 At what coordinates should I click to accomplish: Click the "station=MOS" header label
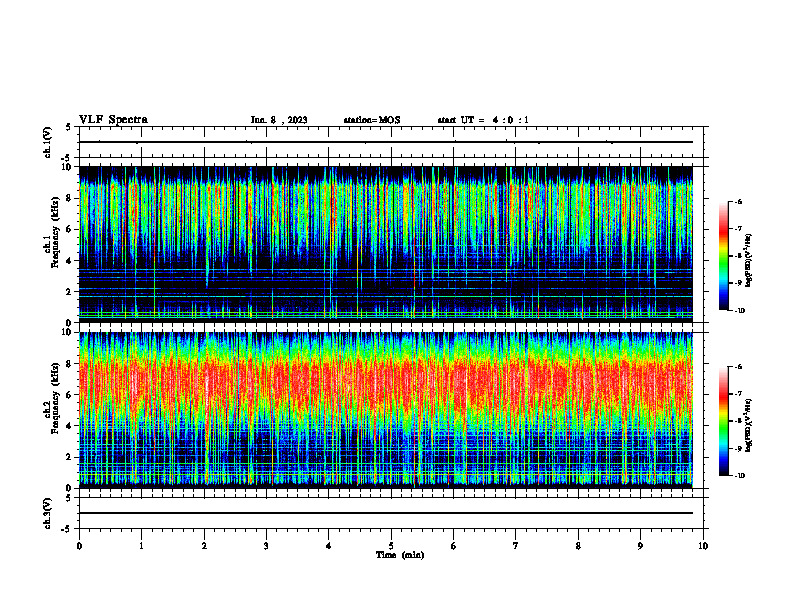372,120
